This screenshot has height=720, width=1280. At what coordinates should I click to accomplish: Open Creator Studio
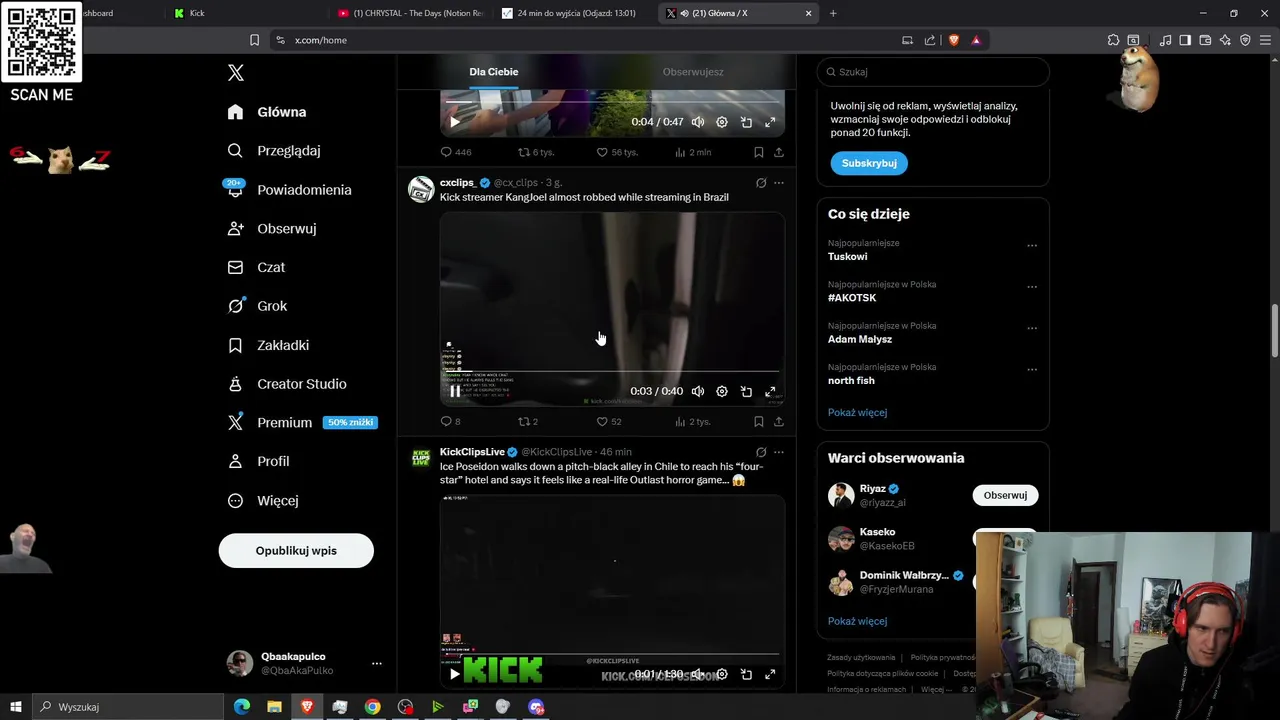pyautogui.click(x=286, y=384)
